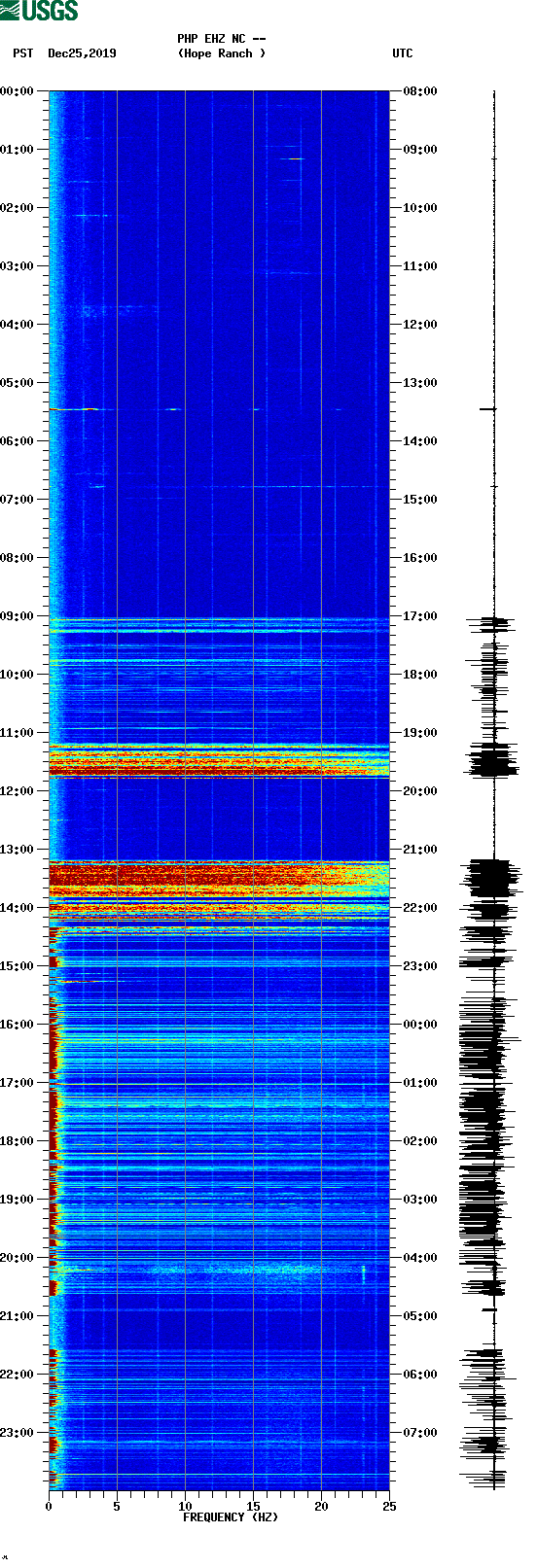The height and width of the screenshot is (1568, 537).
Task: Click the 15:00 UTC time label
Action: click(420, 500)
